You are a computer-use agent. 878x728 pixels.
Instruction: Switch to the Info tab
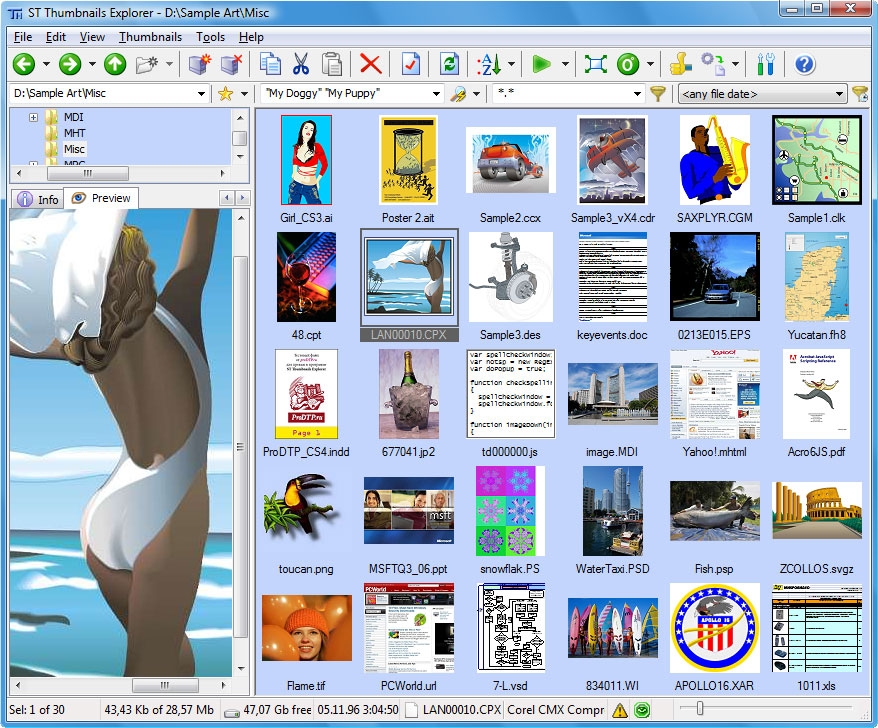[x=36, y=197]
